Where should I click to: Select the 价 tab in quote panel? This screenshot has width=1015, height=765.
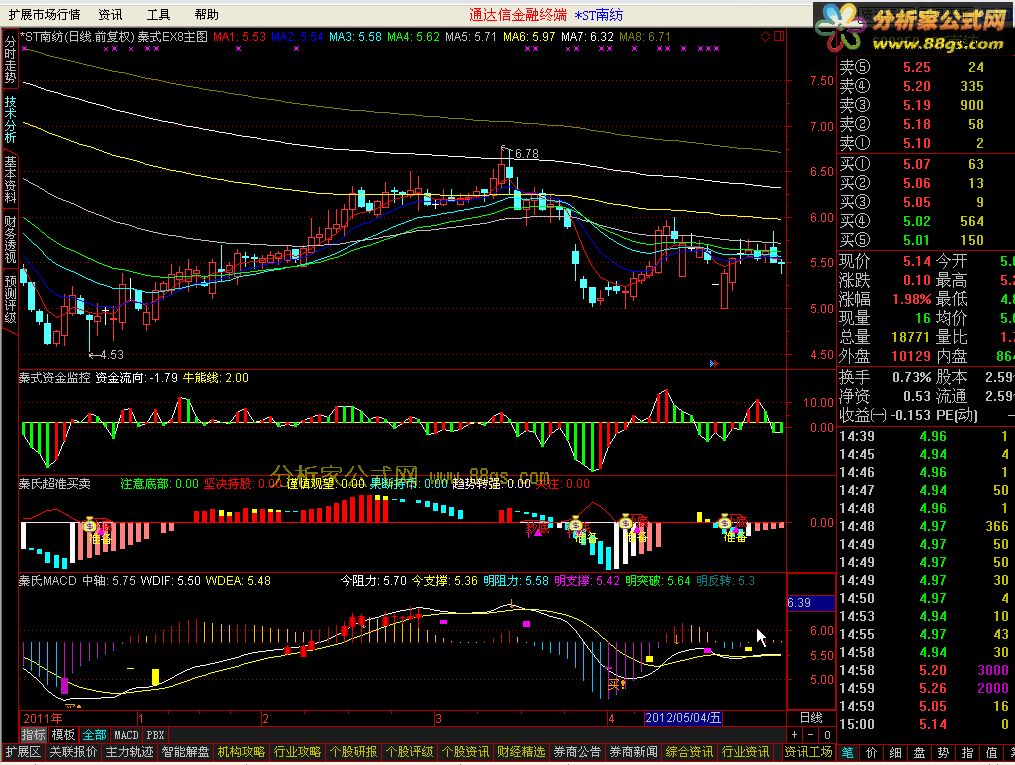(x=872, y=752)
